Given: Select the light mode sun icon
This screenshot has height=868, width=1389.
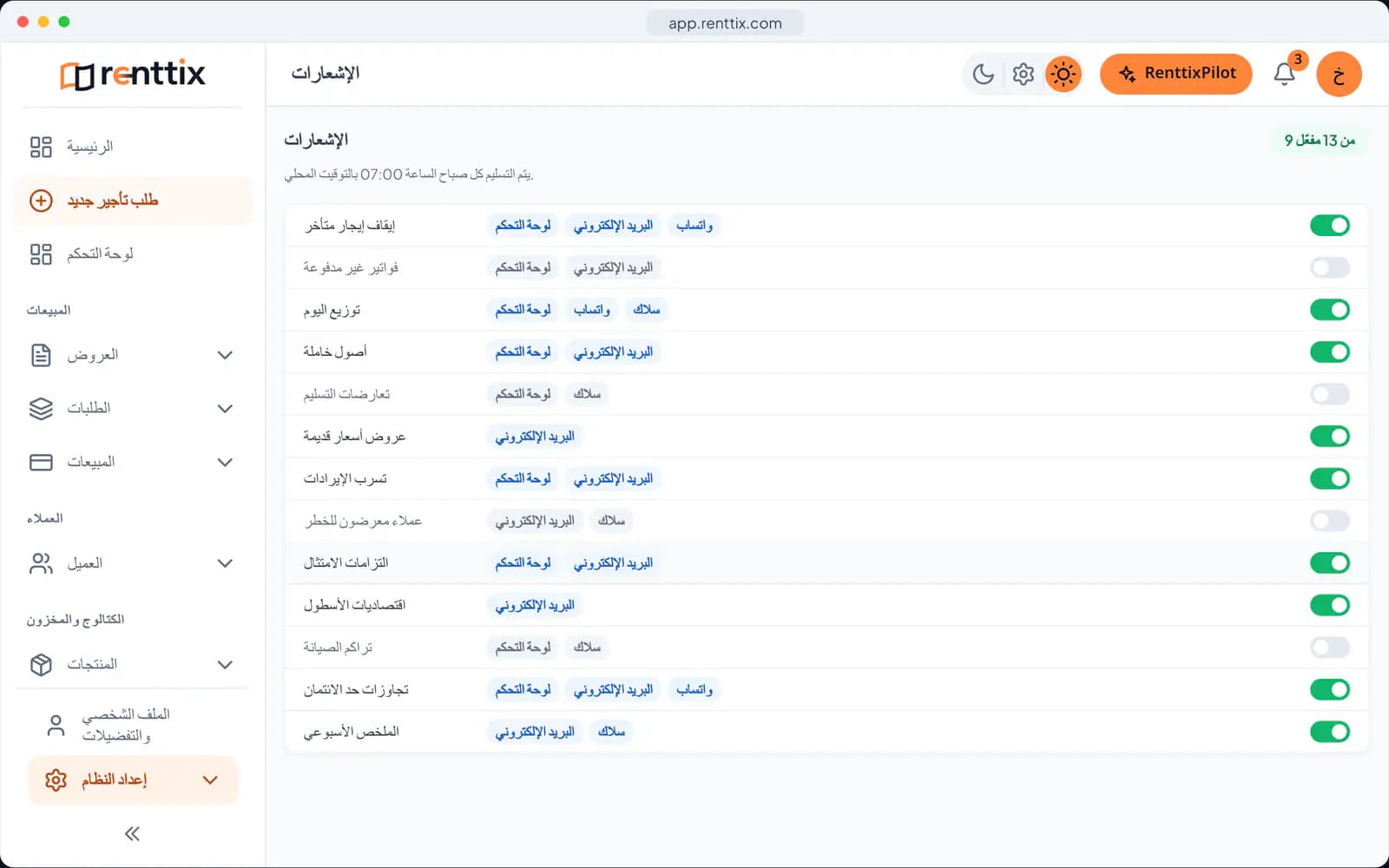Looking at the screenshot, I should tap(1063, 74).
